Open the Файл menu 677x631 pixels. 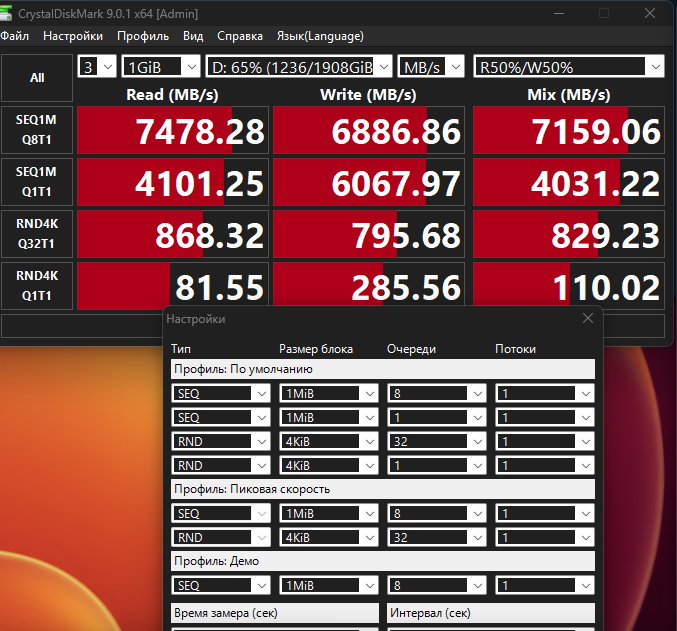[15, 36]
